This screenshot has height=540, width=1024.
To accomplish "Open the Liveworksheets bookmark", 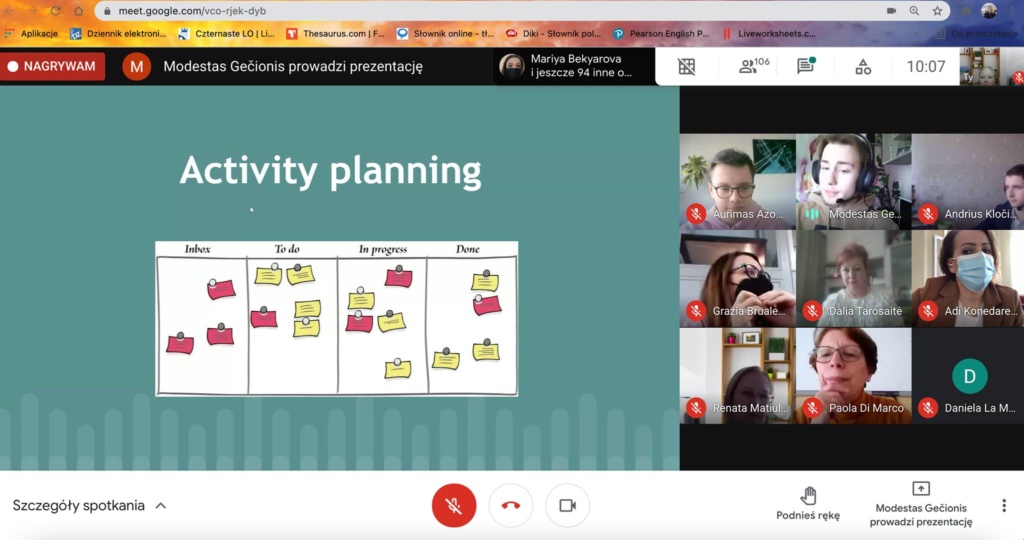I will [768, 33].
